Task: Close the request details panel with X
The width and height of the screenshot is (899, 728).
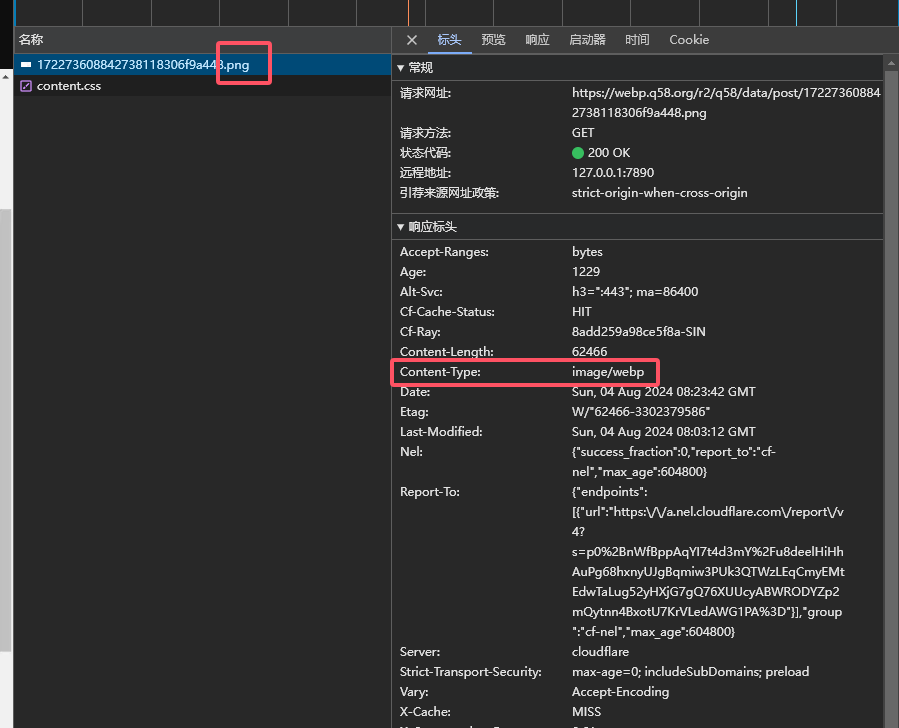Action: point(411,40)
